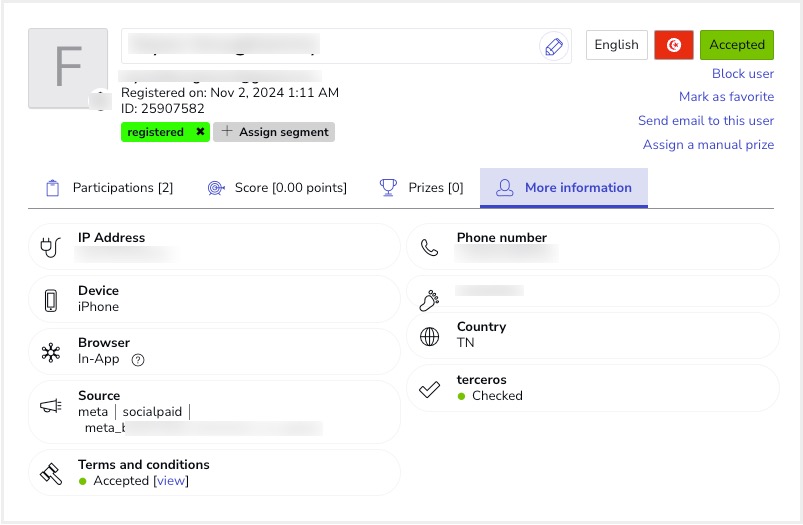
Task: Click the Source megaphone icon
Action: [51, 406]
